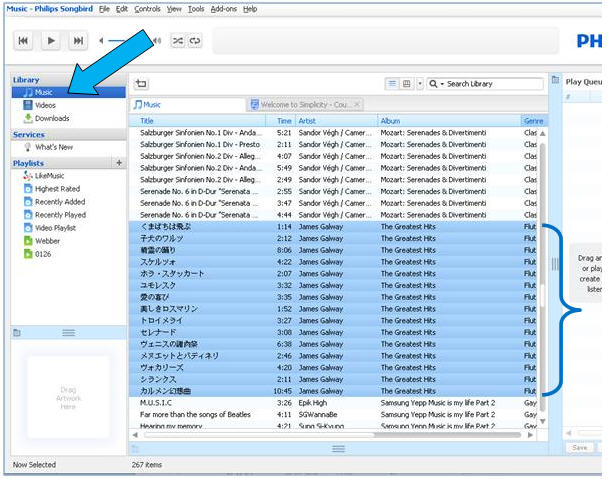Select the 8:06 James Galway track
The image size is (608, 479).
pos(333,250)
